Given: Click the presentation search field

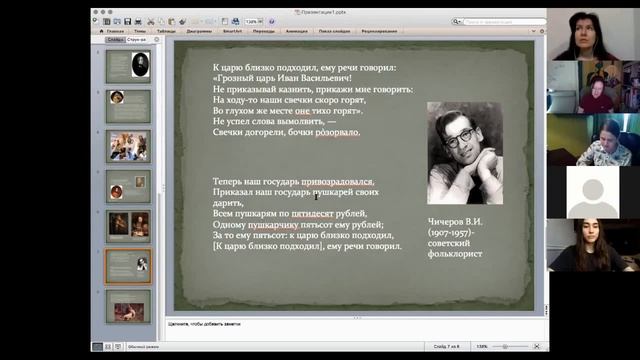Looking at the screenshot, I should (505, 22).
